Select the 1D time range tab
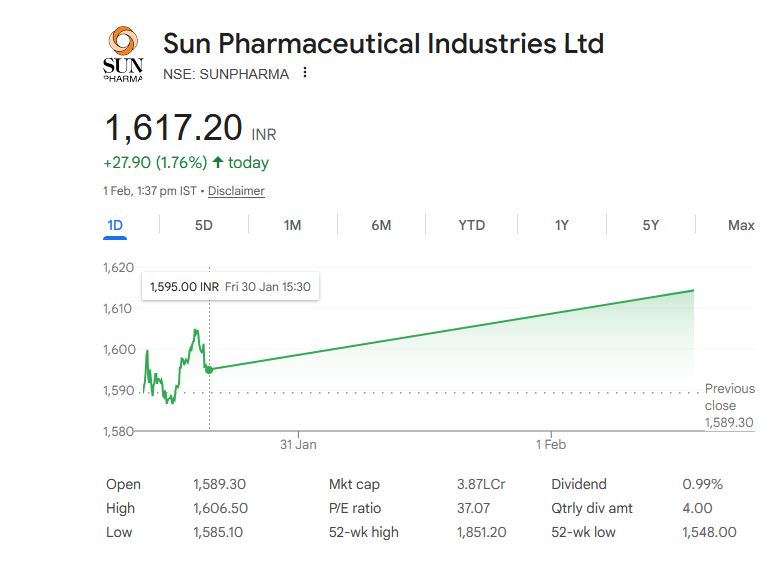The width and height of the screenshot is (774, 580). pos(115,225)
